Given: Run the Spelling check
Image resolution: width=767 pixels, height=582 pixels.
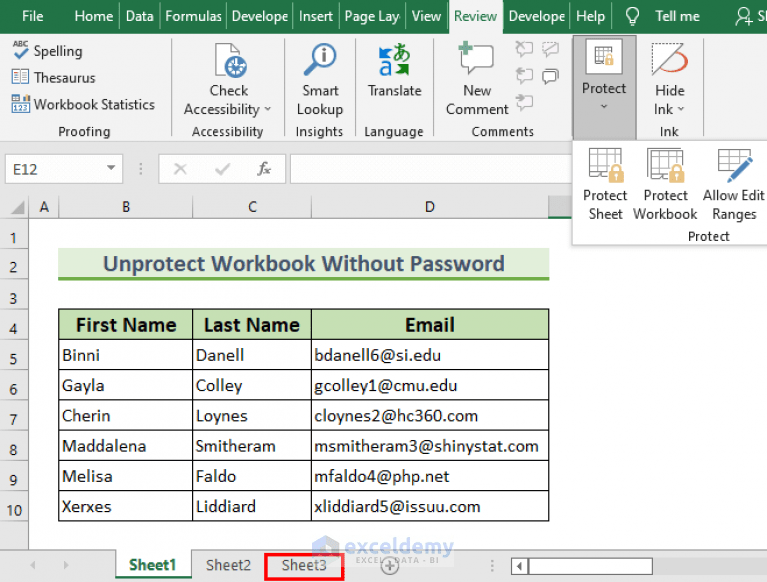Looking at the screenshot, I should pyautogui.click(x=47, y=51).
